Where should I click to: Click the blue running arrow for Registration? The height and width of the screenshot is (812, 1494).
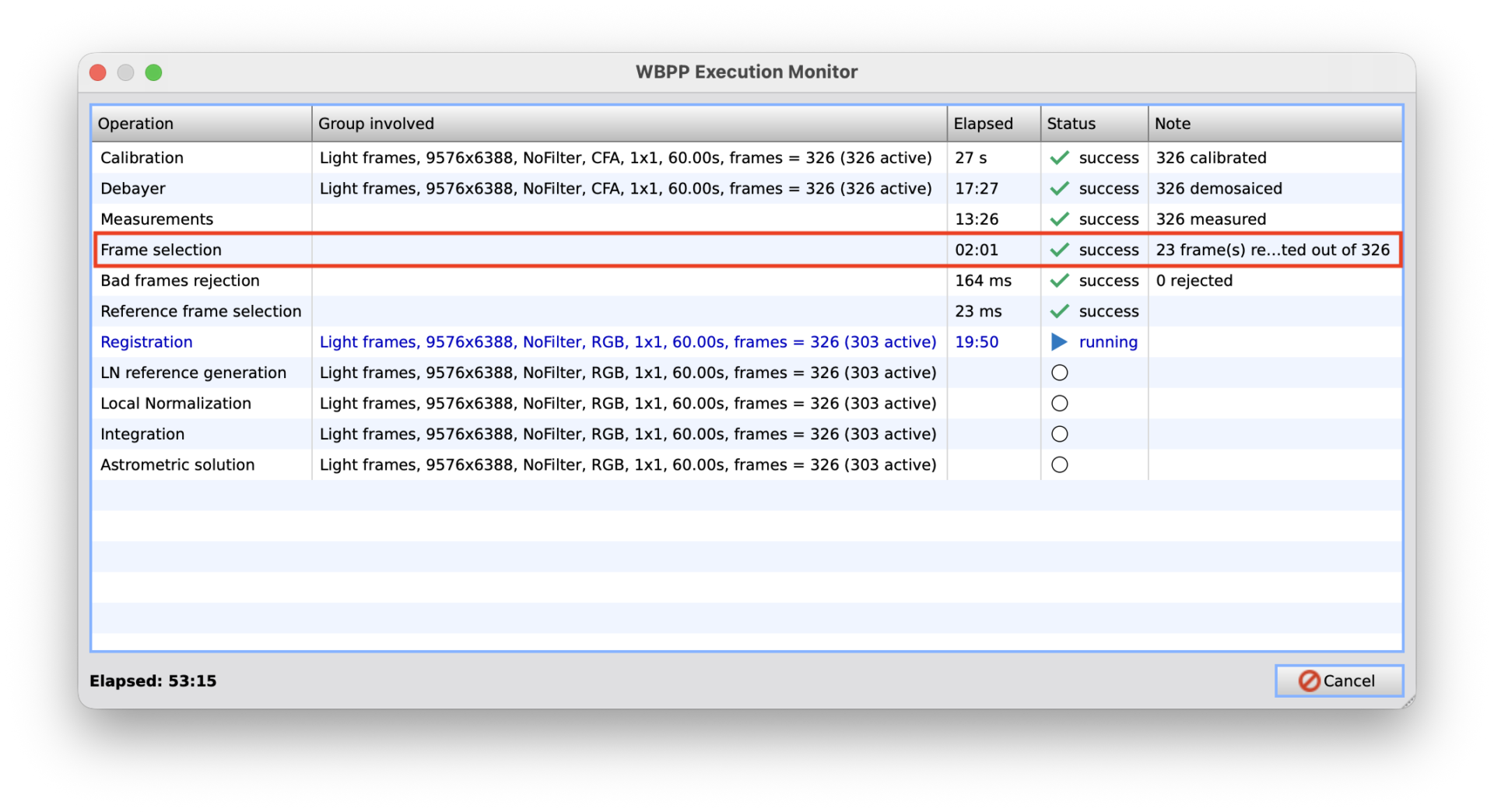(x=1059, y=342)
